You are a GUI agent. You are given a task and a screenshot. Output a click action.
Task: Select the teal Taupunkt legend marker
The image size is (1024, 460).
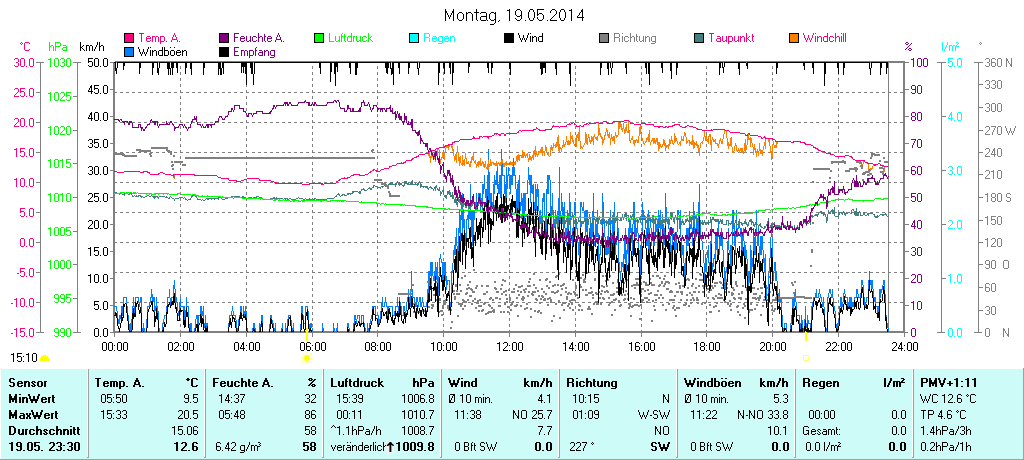point(699,38)
